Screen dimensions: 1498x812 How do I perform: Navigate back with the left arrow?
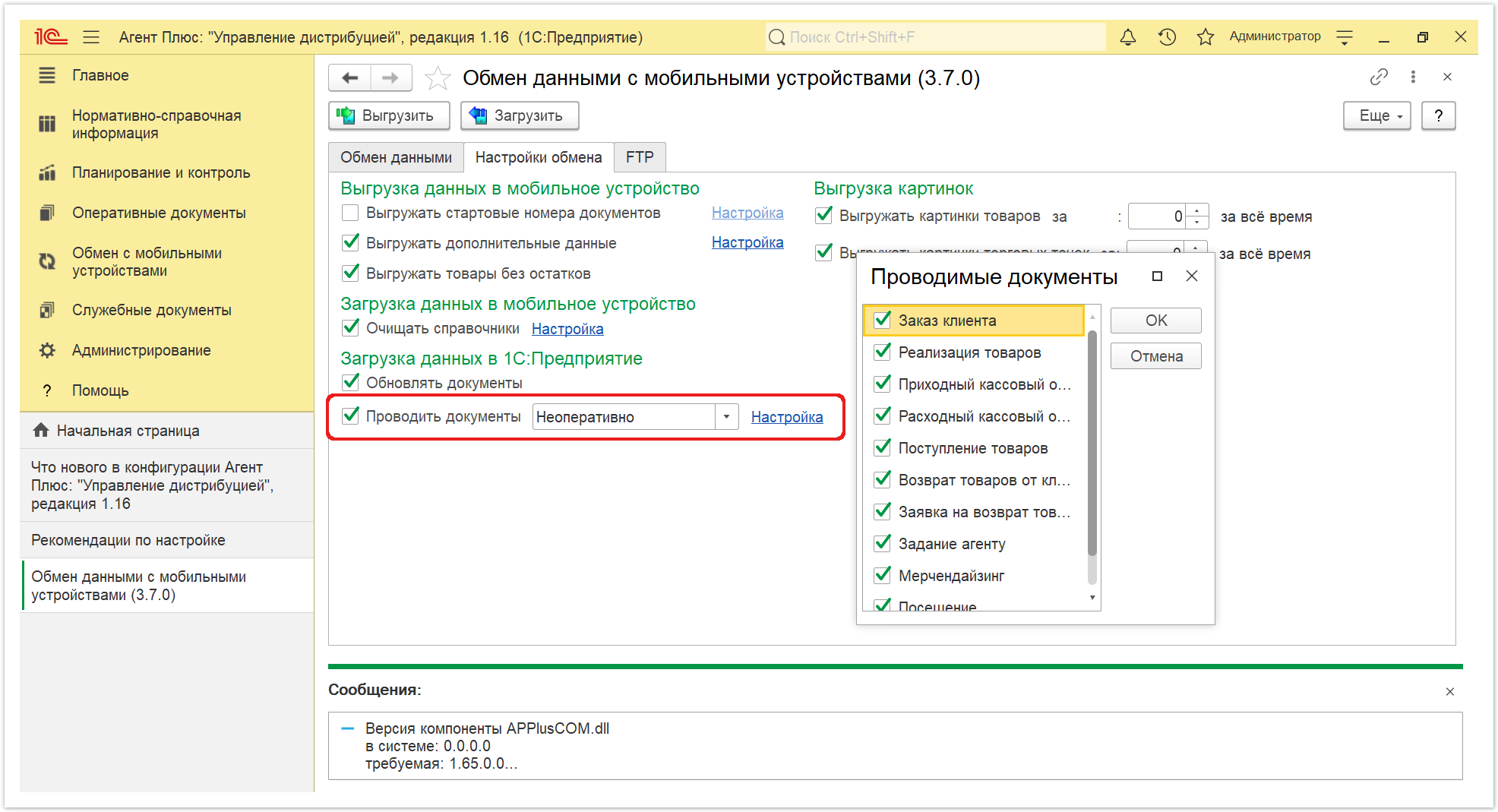(x=350, y=77)
